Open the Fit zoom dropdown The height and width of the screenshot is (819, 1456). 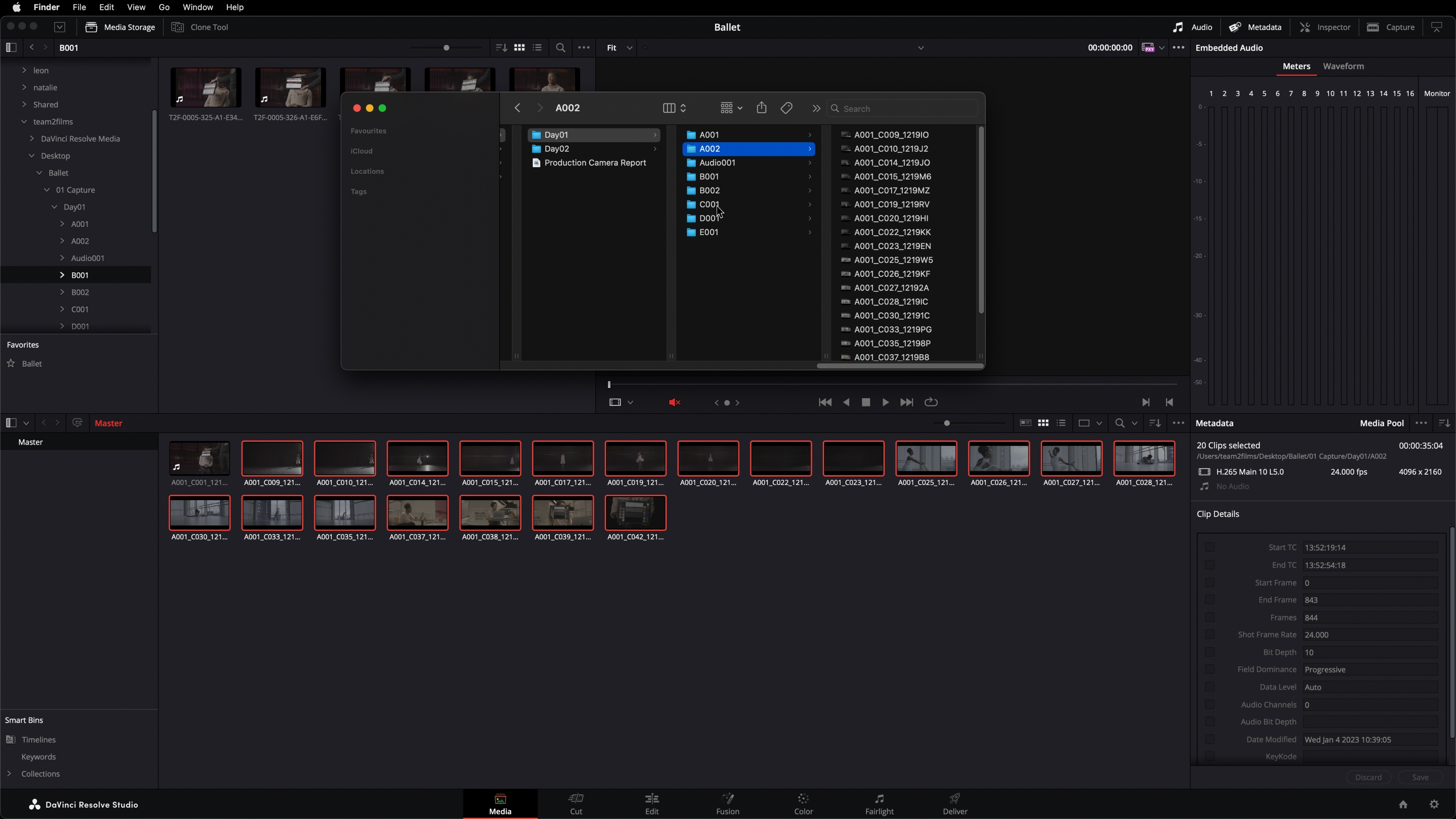pyautogui.click(x=619, y=48)
